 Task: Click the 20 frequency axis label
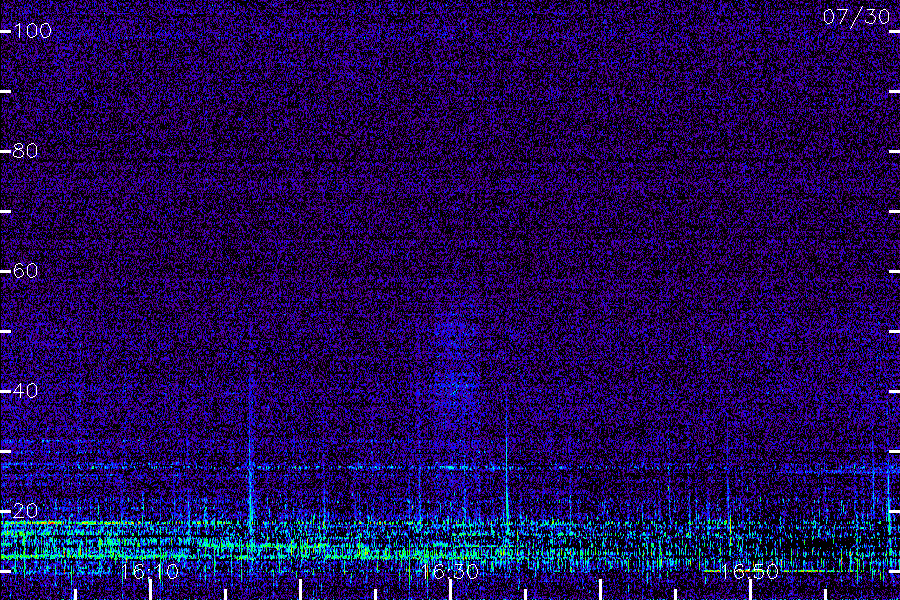(25, 510)
